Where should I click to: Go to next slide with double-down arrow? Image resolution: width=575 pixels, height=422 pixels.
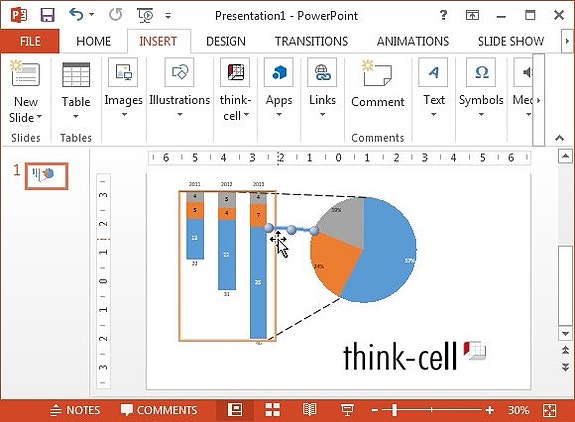coord(565,367)
